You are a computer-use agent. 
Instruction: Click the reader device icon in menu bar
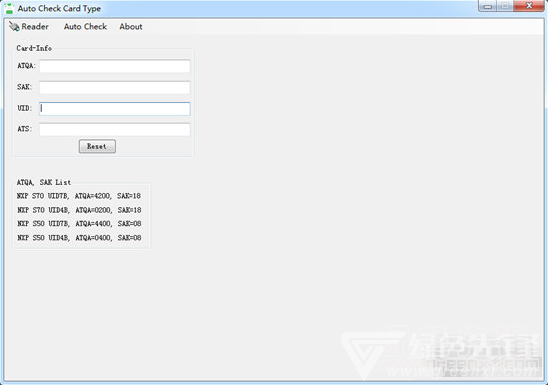pos(14,27)
